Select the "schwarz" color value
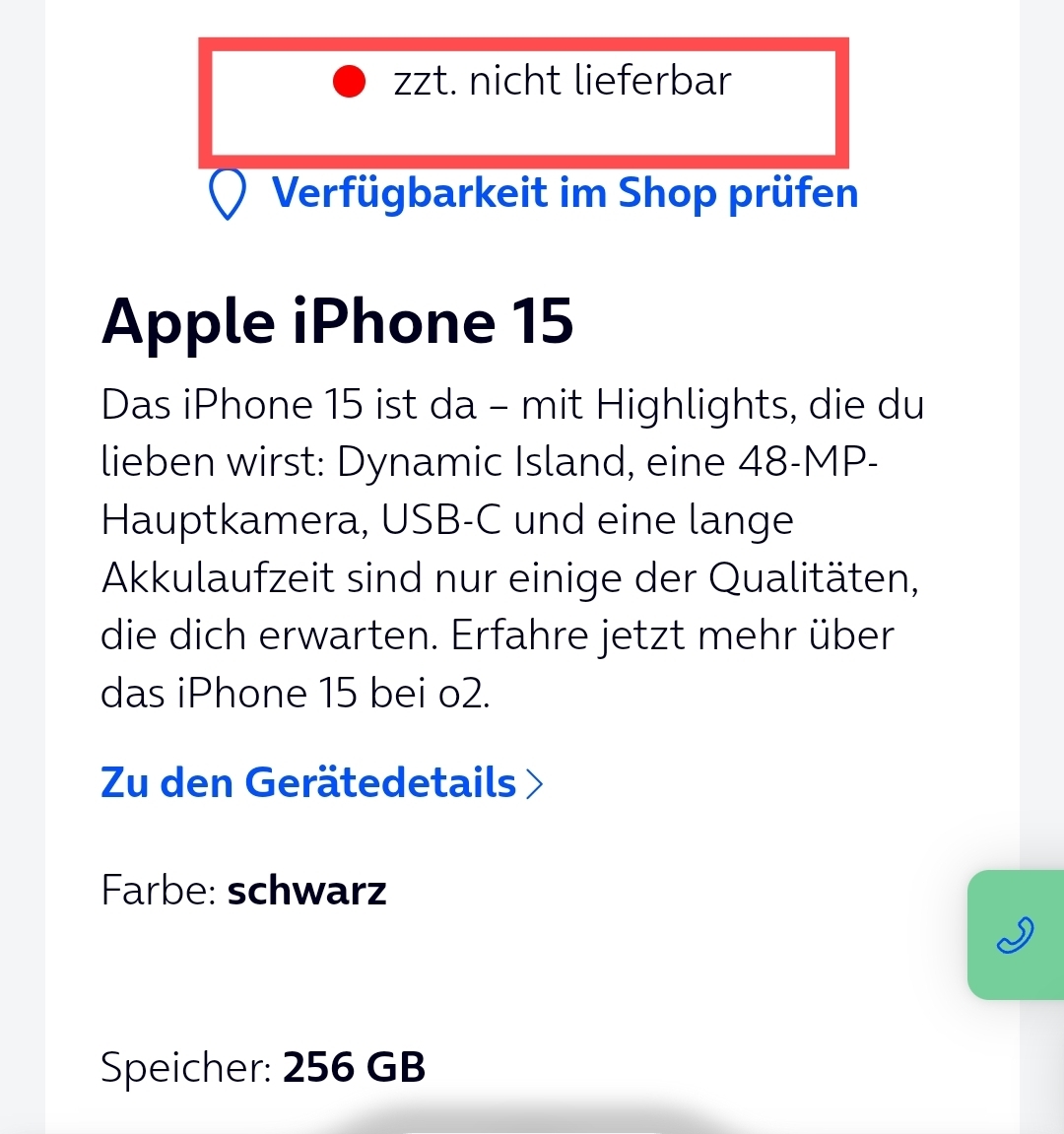The width and height of the screenshot is (1064, 1134). pyautogui.click(x=306, y=891)
